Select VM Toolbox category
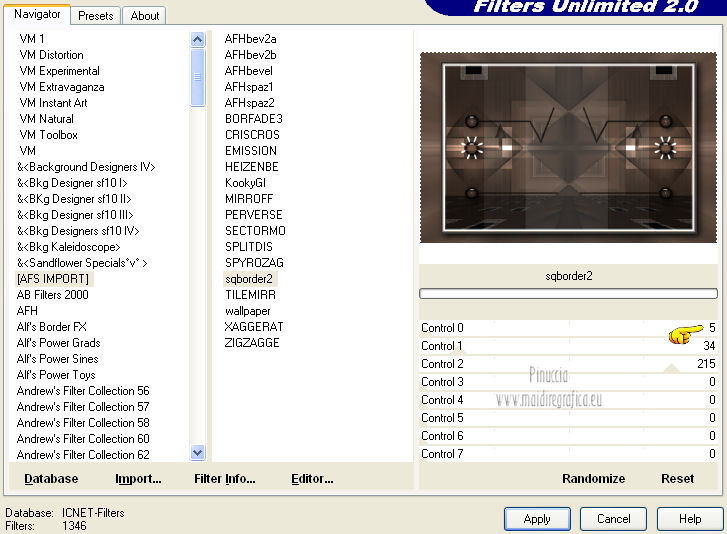Screen dimensions: 727x534 48,135
